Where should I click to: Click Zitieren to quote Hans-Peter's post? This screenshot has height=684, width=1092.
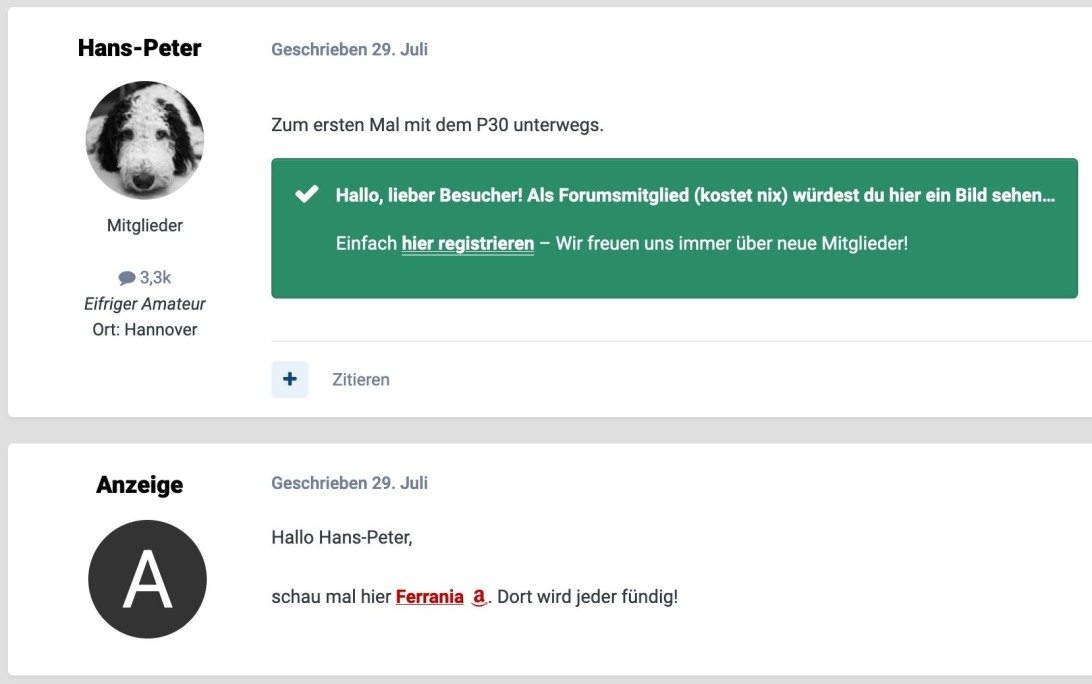(x=360, y=380)
